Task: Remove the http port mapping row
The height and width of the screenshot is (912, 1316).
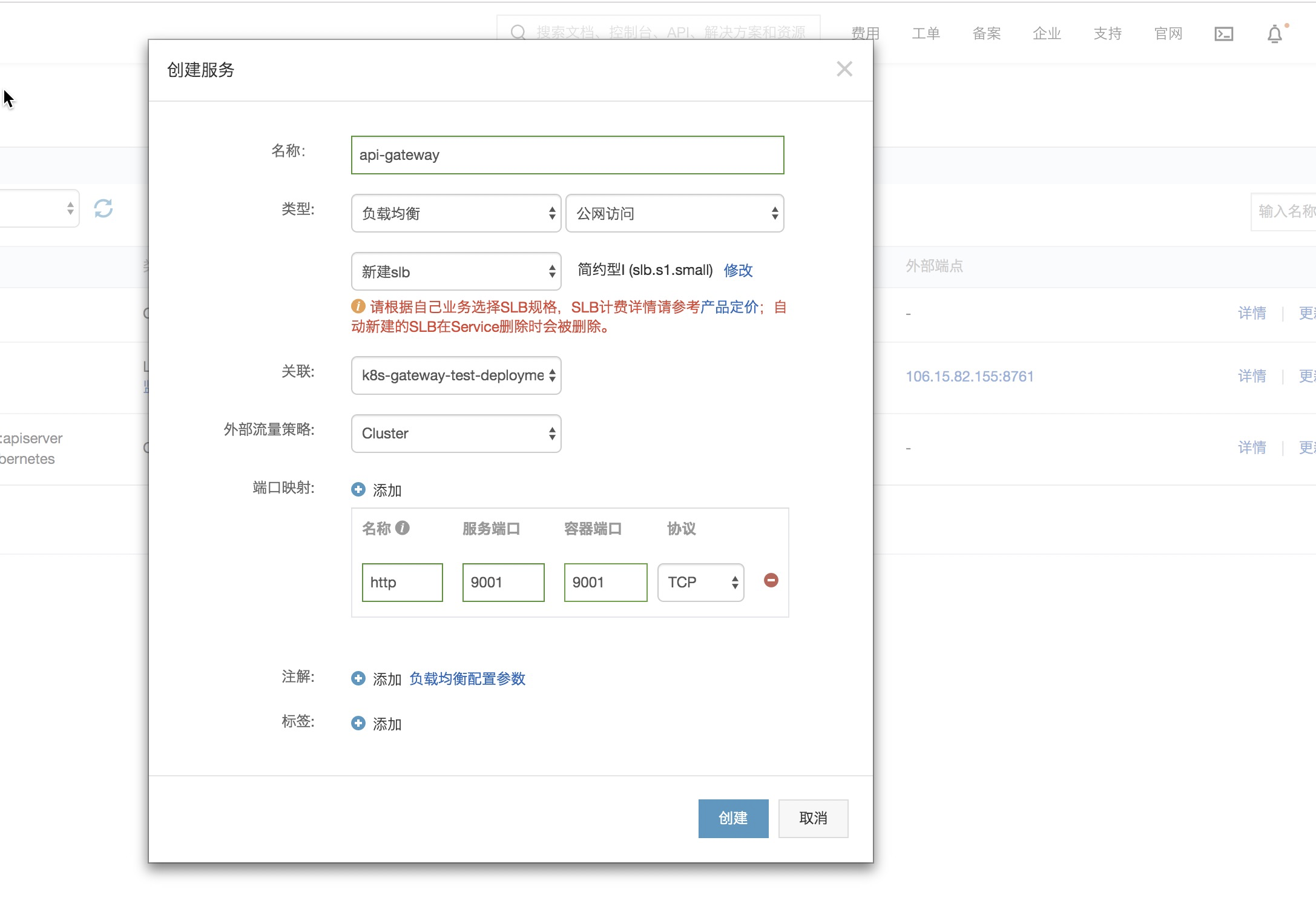Action: 771,581
